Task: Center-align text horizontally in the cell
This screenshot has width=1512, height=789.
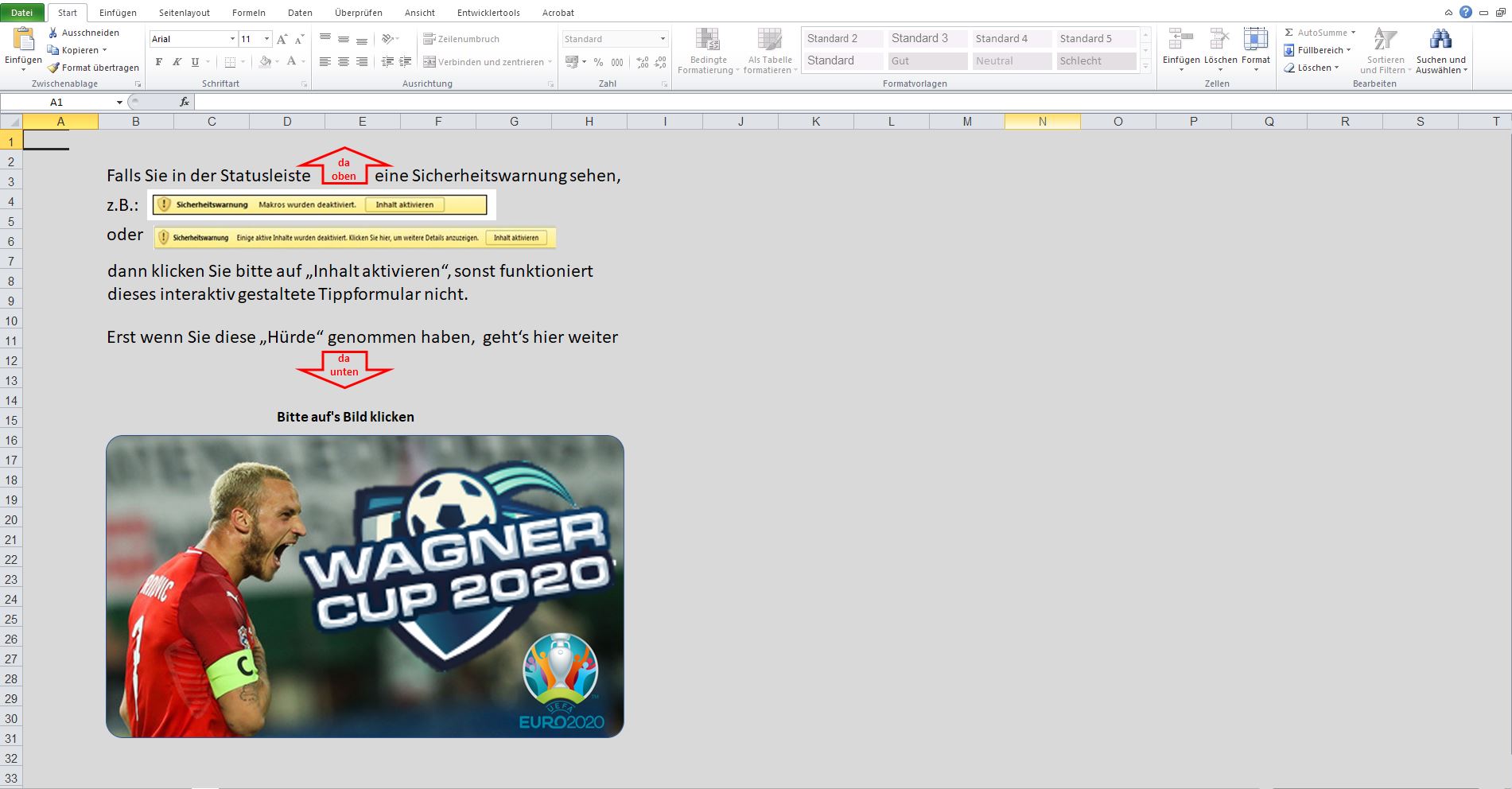Action: (344, 62)
